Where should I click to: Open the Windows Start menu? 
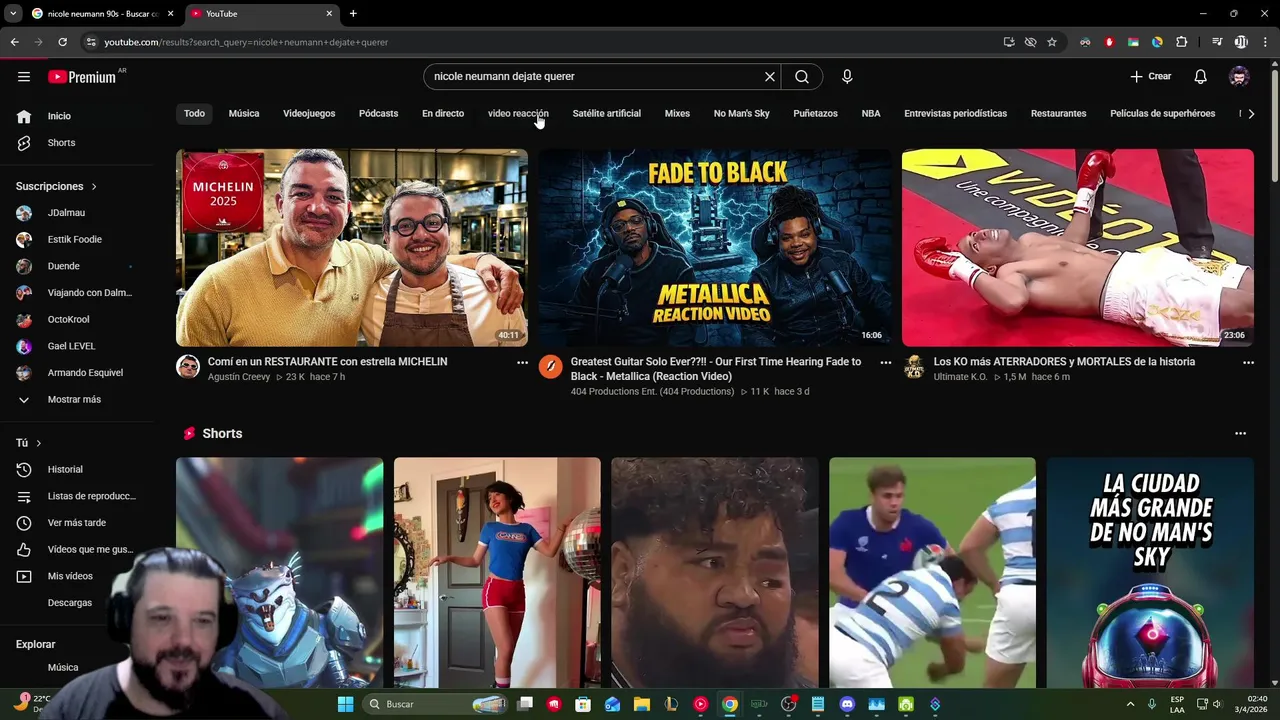(x=345, y=704)
